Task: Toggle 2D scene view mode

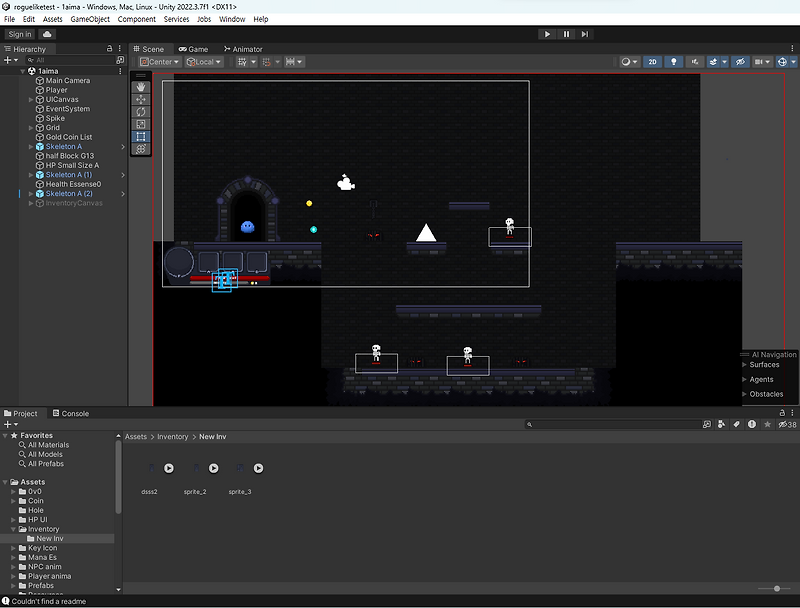Action: [x=653, y=62]
